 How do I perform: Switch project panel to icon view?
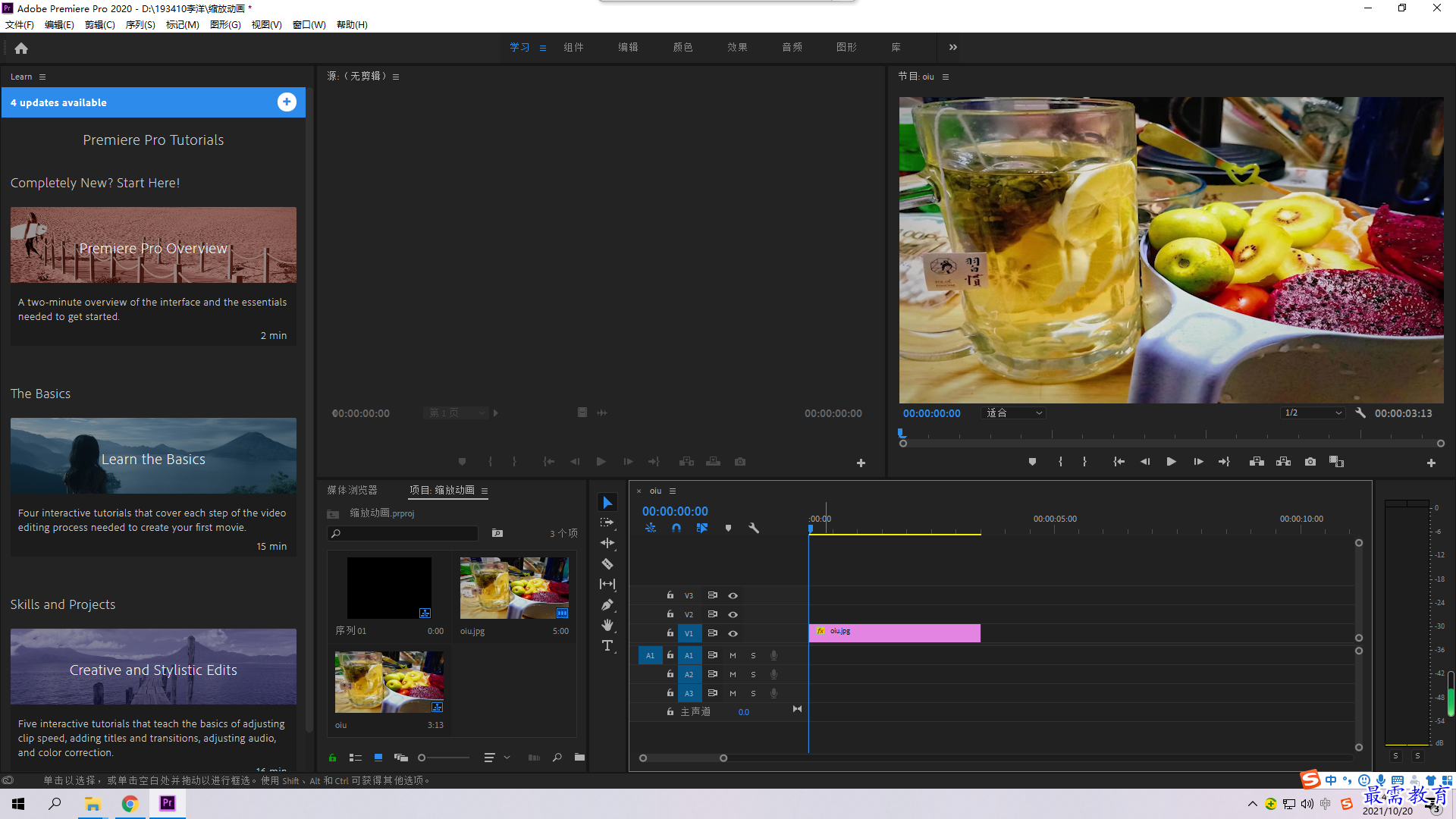click(378, 758)
